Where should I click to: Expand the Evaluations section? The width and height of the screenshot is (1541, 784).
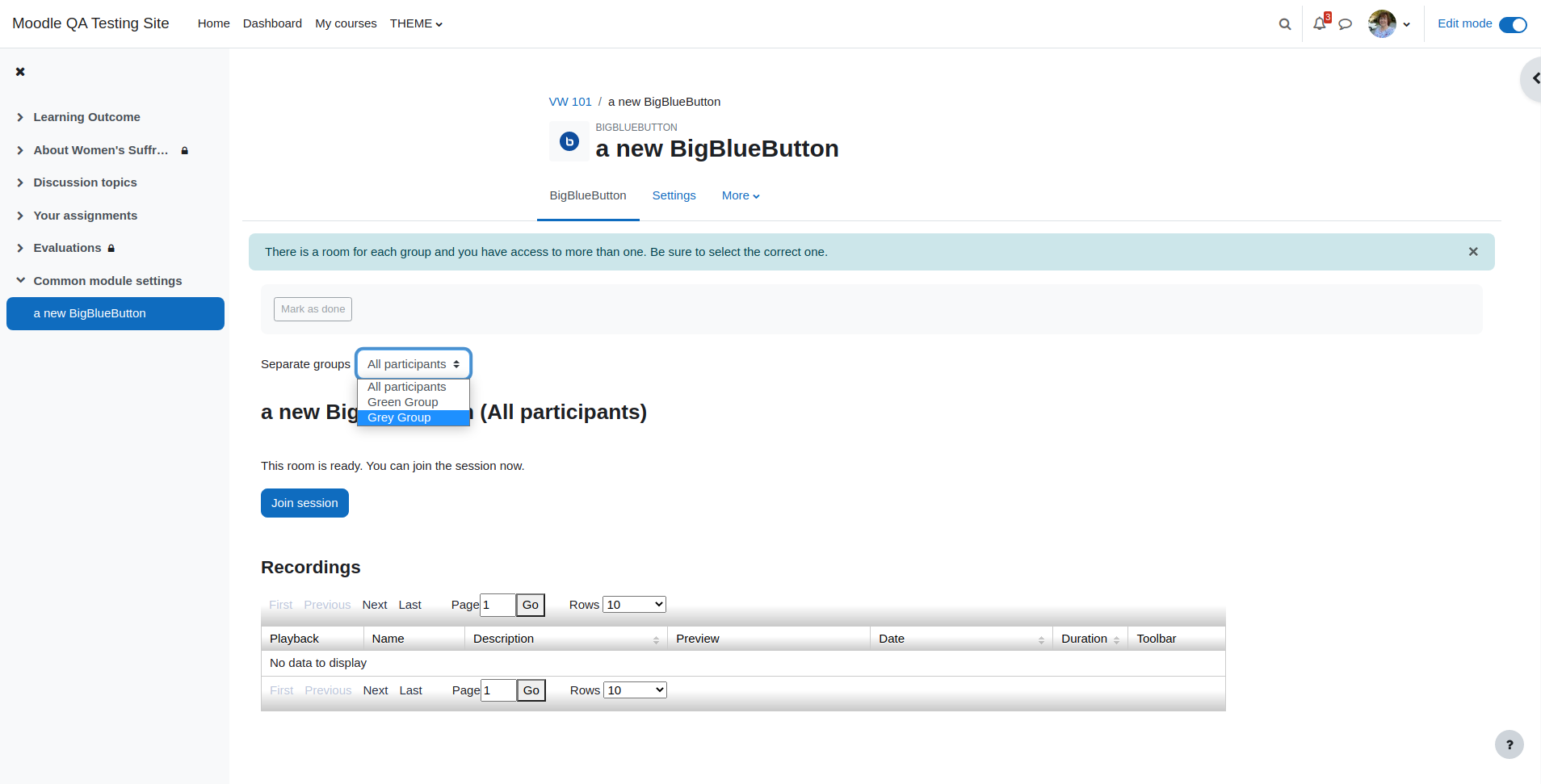20,248
